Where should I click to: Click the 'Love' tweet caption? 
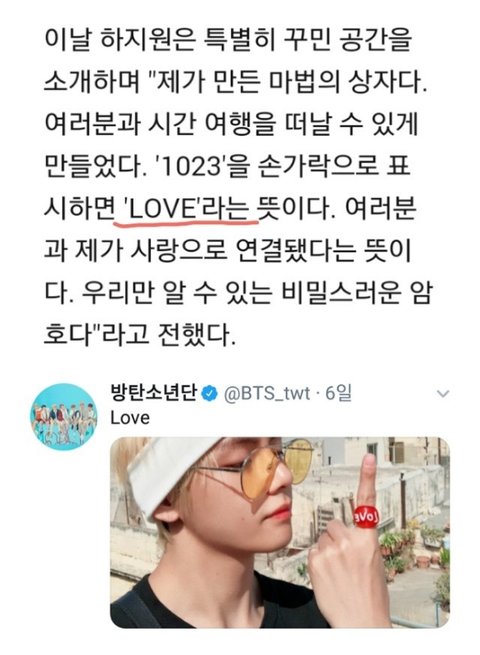130,418
